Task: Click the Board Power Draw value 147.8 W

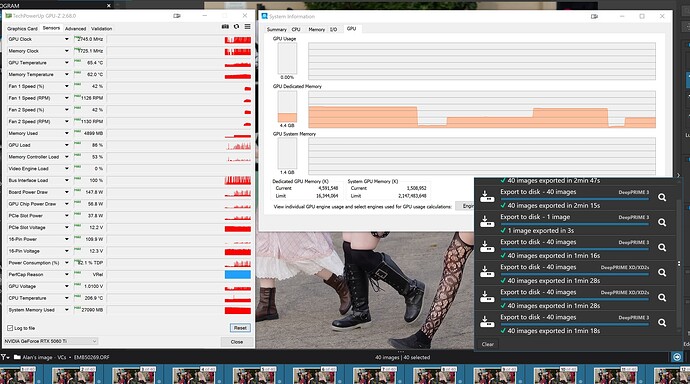Action: pos(94,192)
